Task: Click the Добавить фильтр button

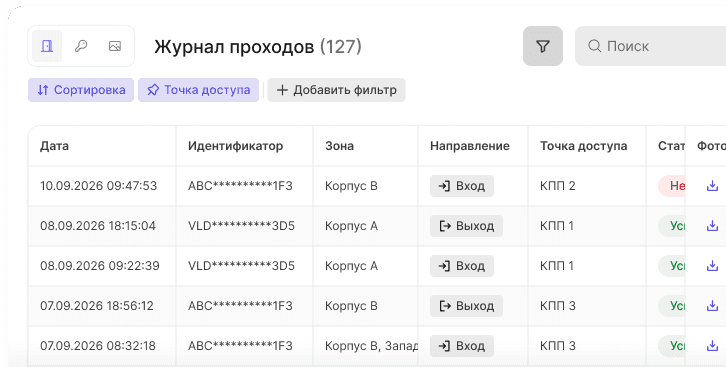Action: 336,90
